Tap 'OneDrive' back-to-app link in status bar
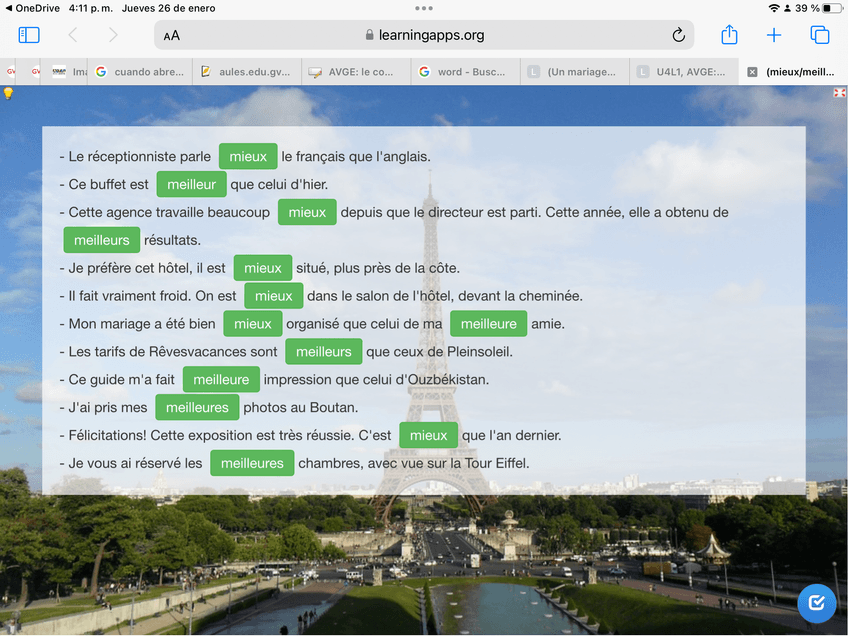This screenshot has height=636, width=848. pyautogui.click(x=32, y=8)
